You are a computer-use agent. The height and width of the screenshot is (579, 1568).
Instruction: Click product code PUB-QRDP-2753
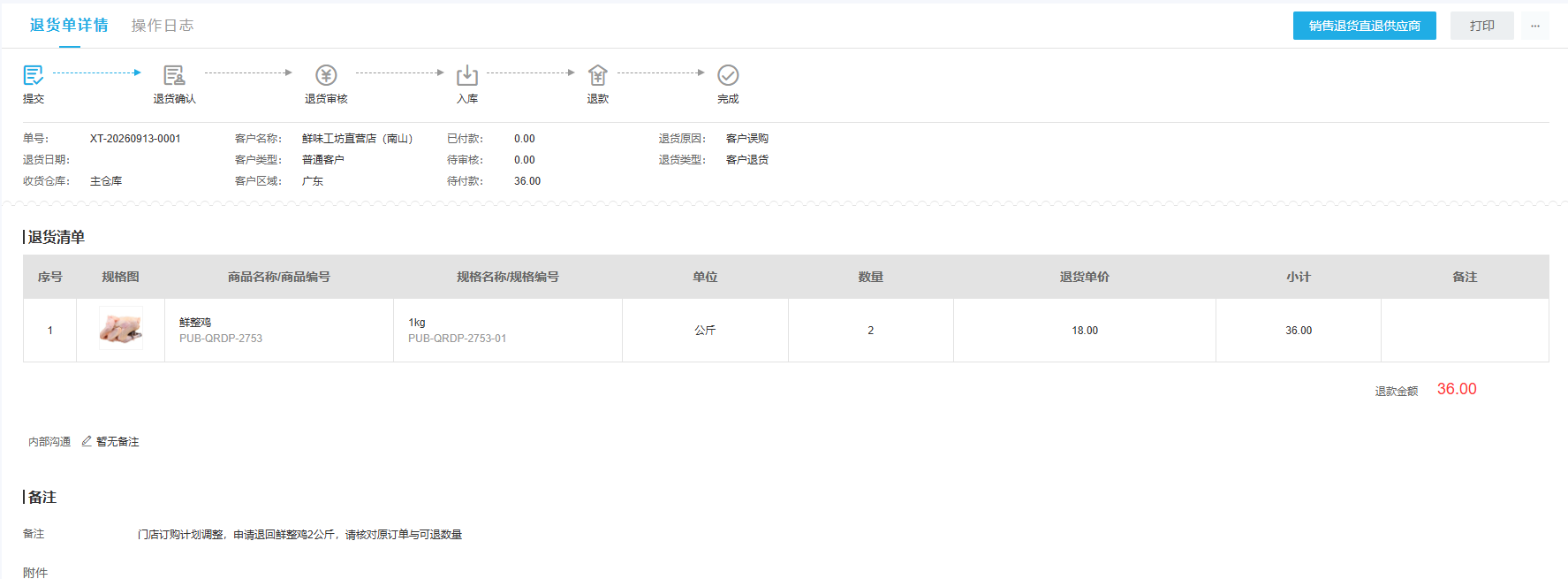pyautogui.click(x=221, y=339)
